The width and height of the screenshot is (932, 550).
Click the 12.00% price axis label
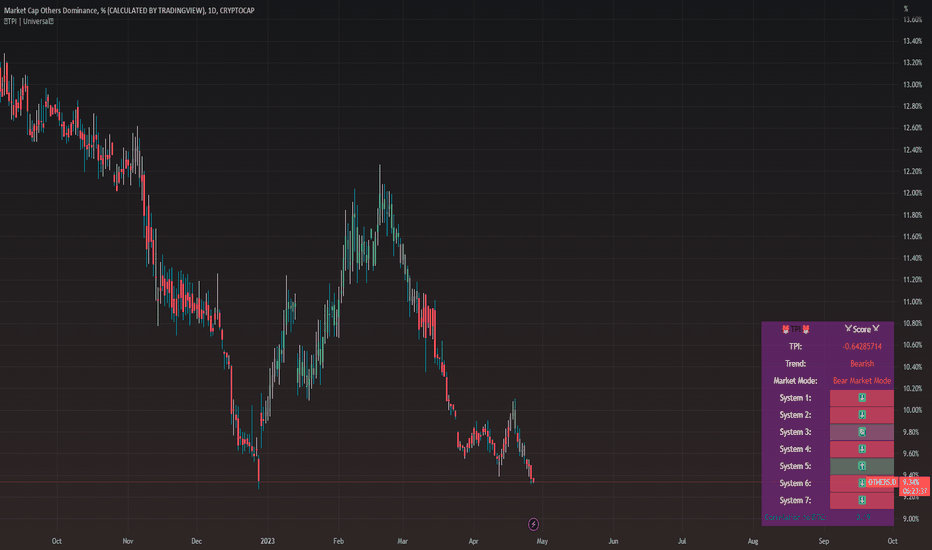pyautogui.click(x=912, y=193)
